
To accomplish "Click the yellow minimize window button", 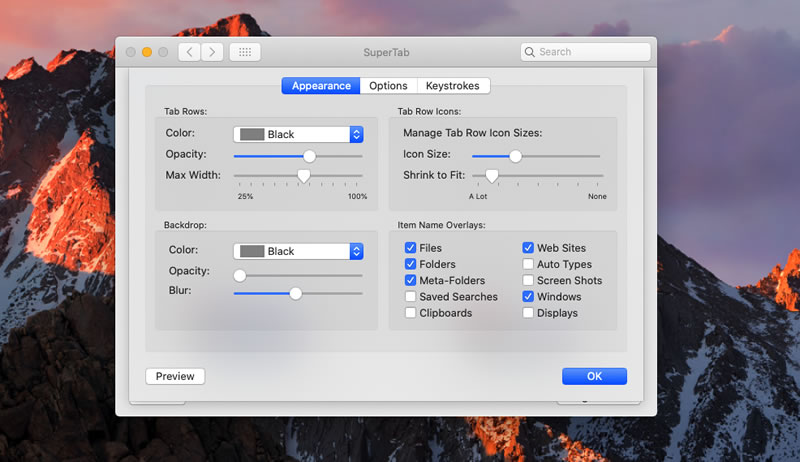I will point(147,52).
